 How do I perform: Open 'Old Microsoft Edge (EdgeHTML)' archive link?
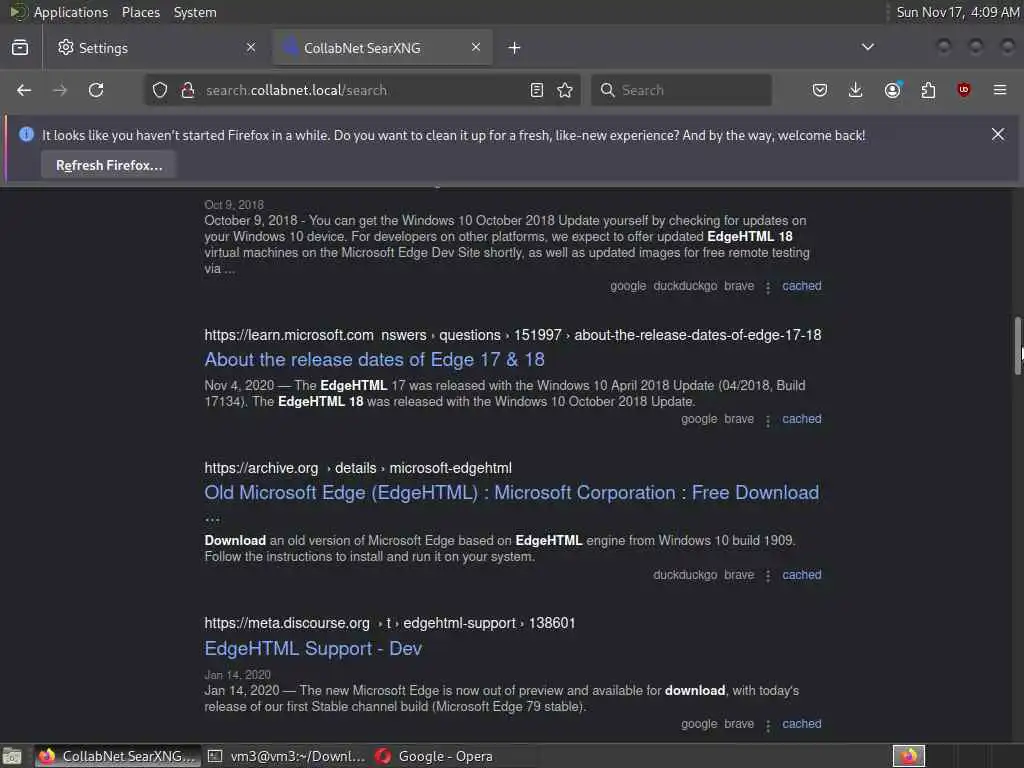click(511, 492)
